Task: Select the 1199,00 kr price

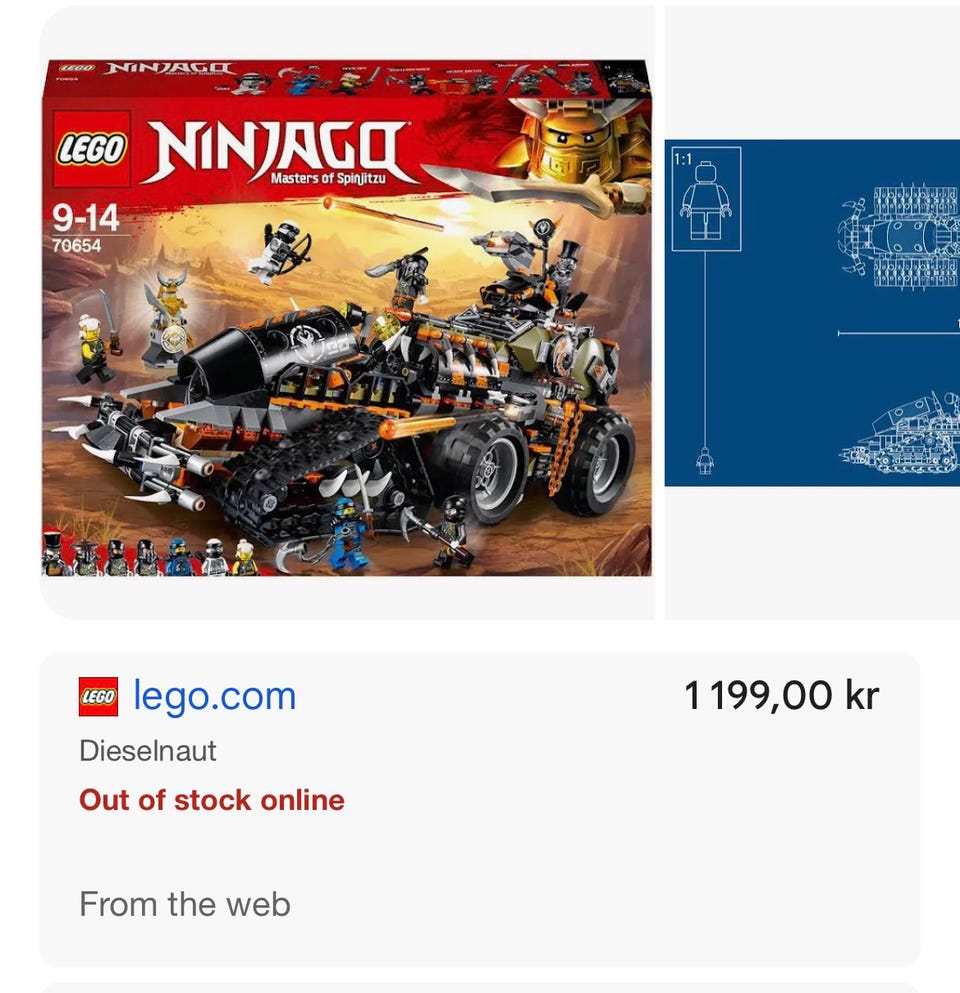Action: [781, 695]
